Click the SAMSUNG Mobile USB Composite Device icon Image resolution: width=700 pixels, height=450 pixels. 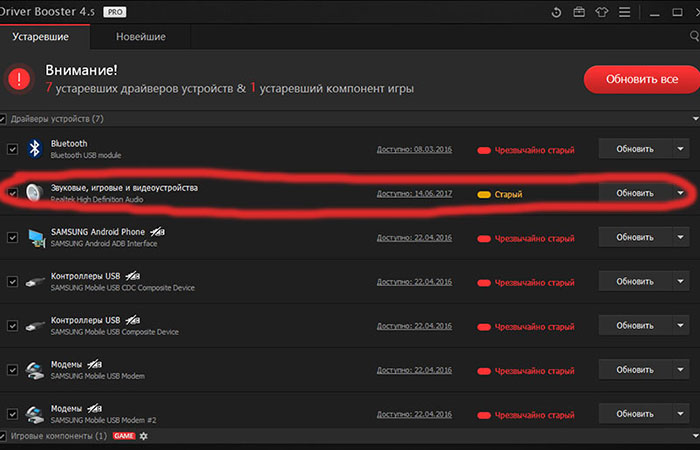click(35, 326)
